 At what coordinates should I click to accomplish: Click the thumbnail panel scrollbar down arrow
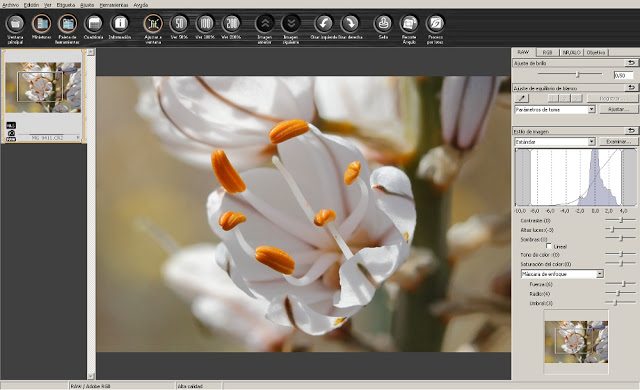click(91, 376)
